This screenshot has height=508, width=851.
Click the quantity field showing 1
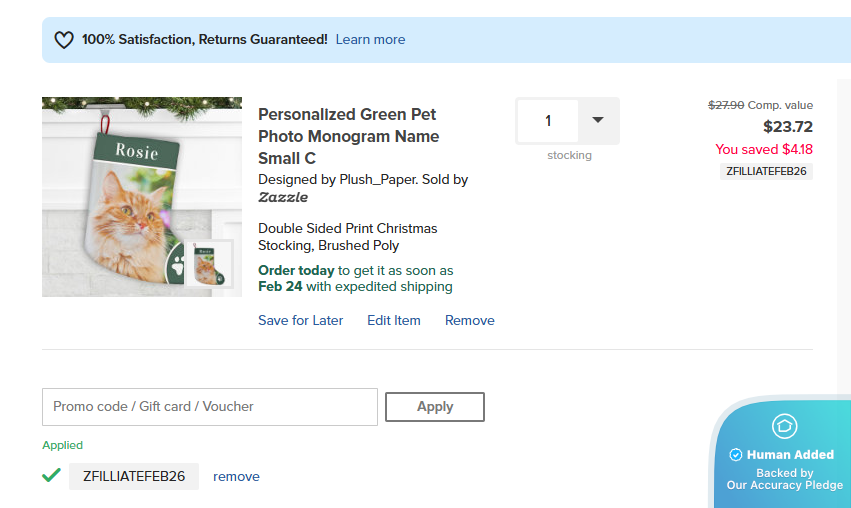pyautogui.click(x=548, y=121)
